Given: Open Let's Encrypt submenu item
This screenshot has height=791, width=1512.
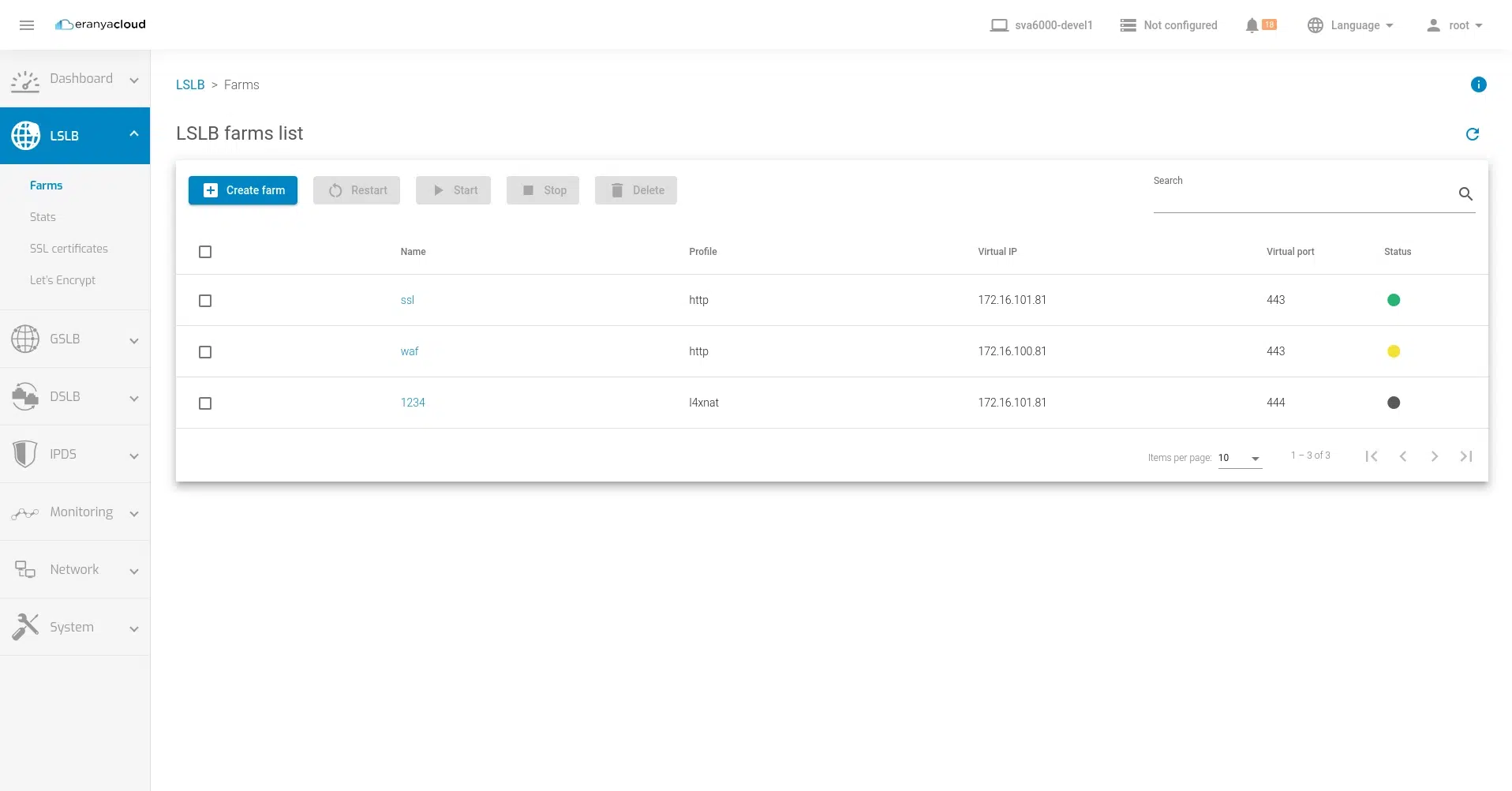Looking at the screenshot, I should tap(62, 280).
